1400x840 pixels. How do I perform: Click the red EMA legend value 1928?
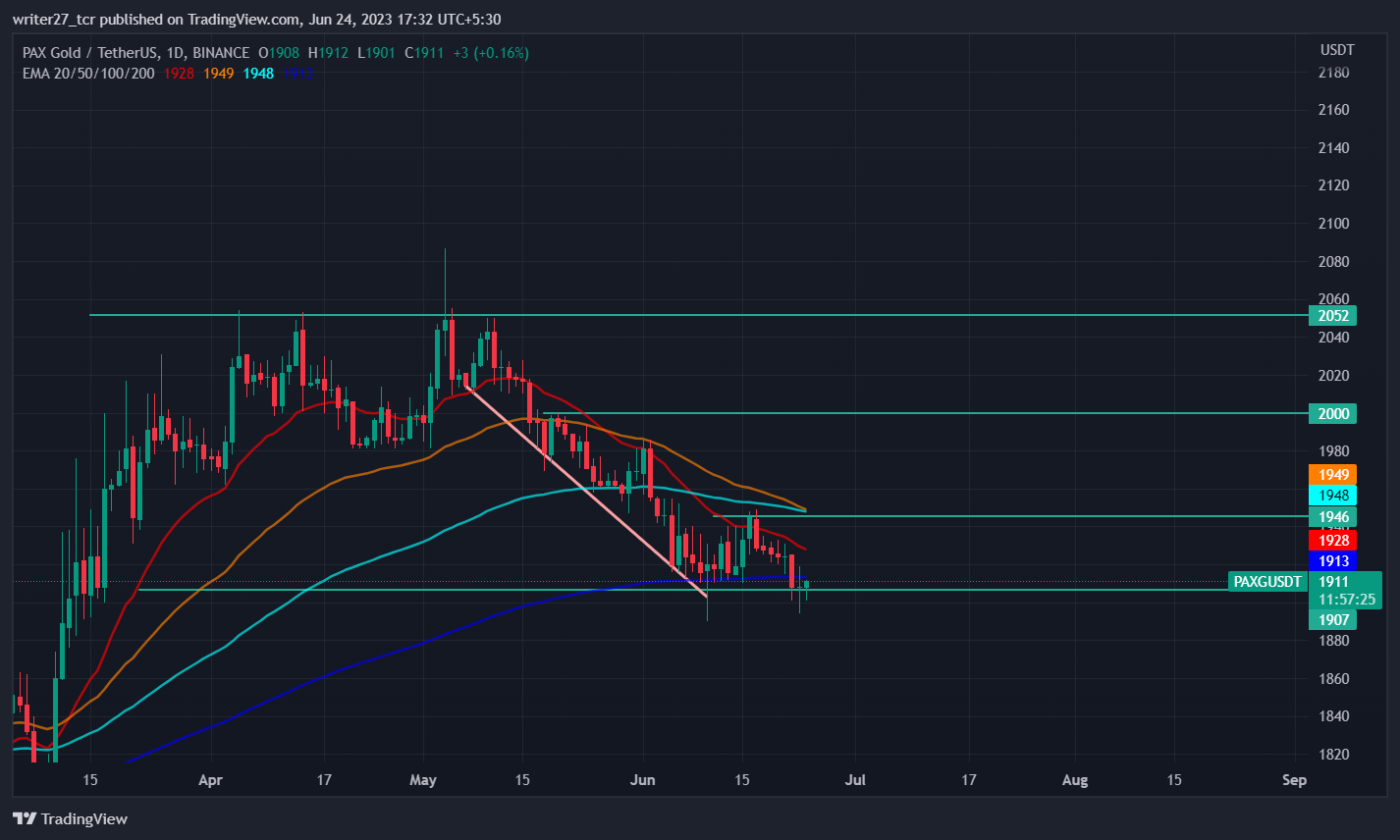tap(179, 74)
